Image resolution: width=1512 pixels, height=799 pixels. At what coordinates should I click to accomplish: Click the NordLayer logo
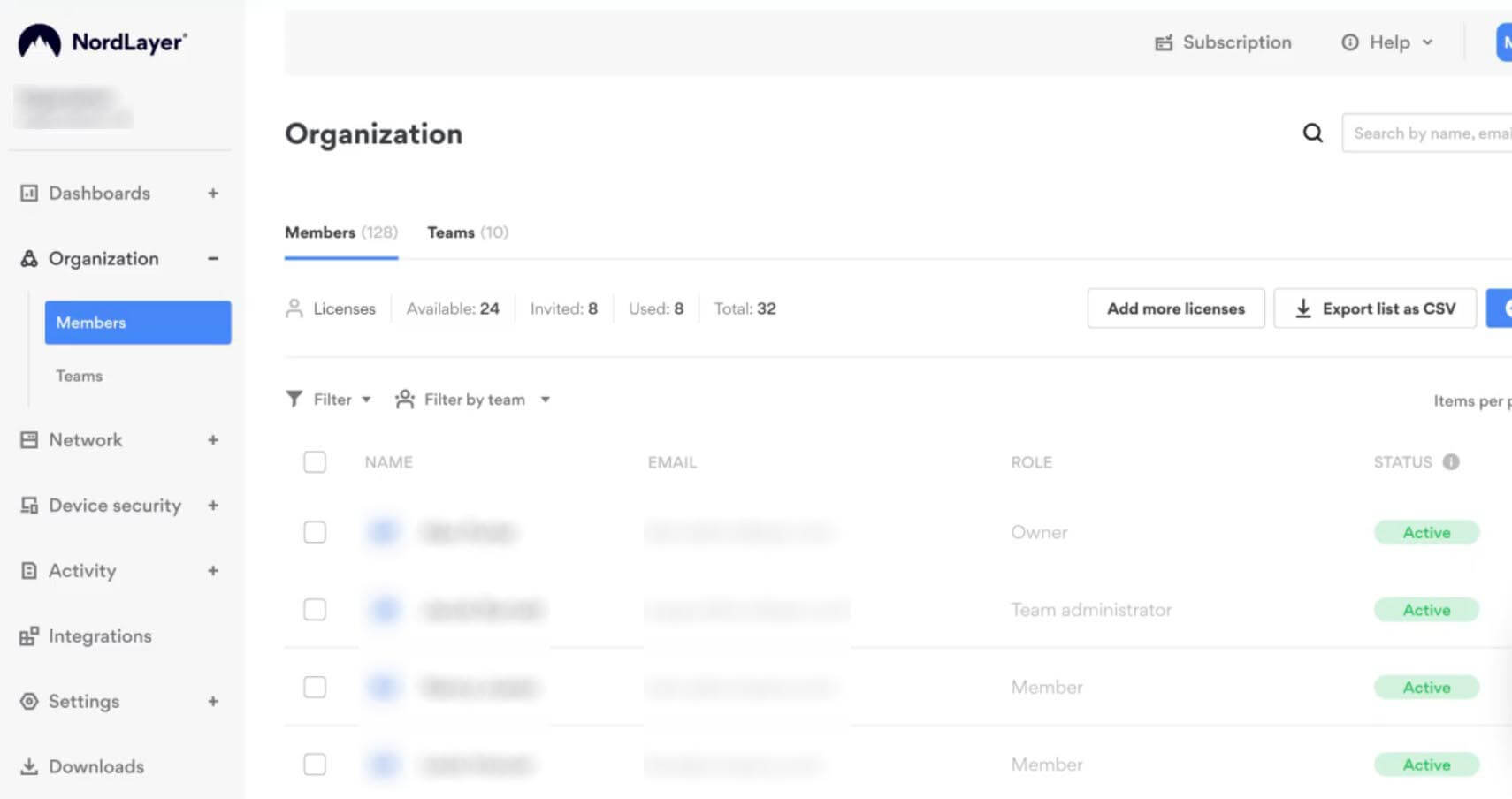coord(103,41)
